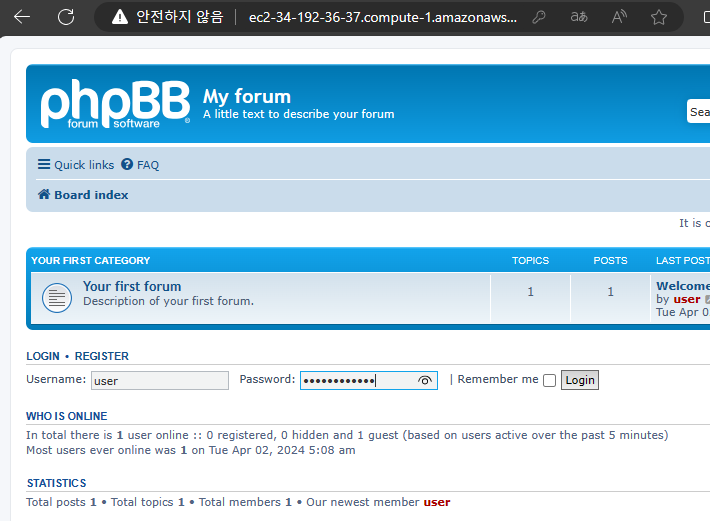Screen dimensions: 710x521
Task: Click the browser address bar URL
Action: click(383, 17)
